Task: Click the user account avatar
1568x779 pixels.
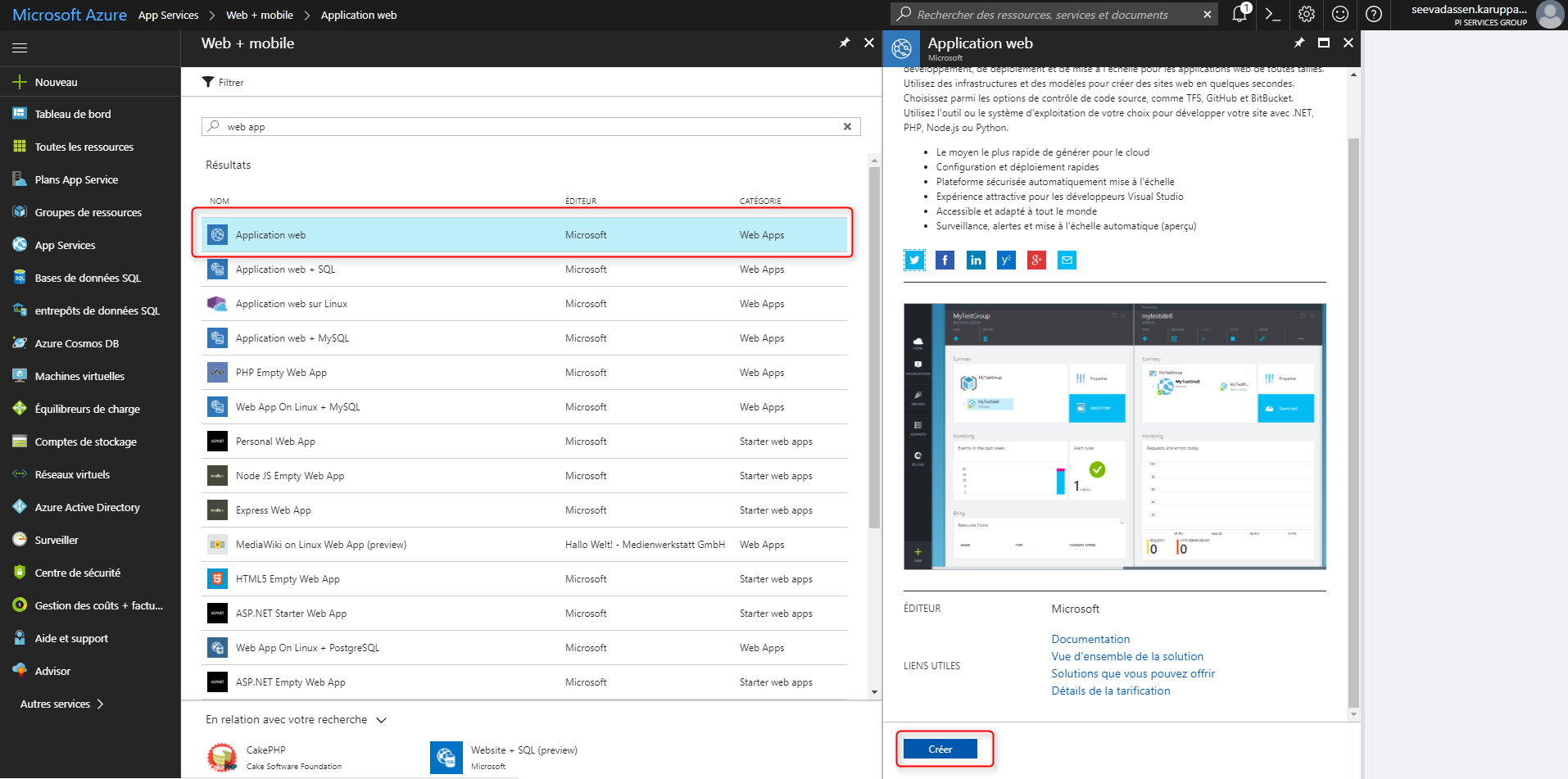Action: point(1550,15)
